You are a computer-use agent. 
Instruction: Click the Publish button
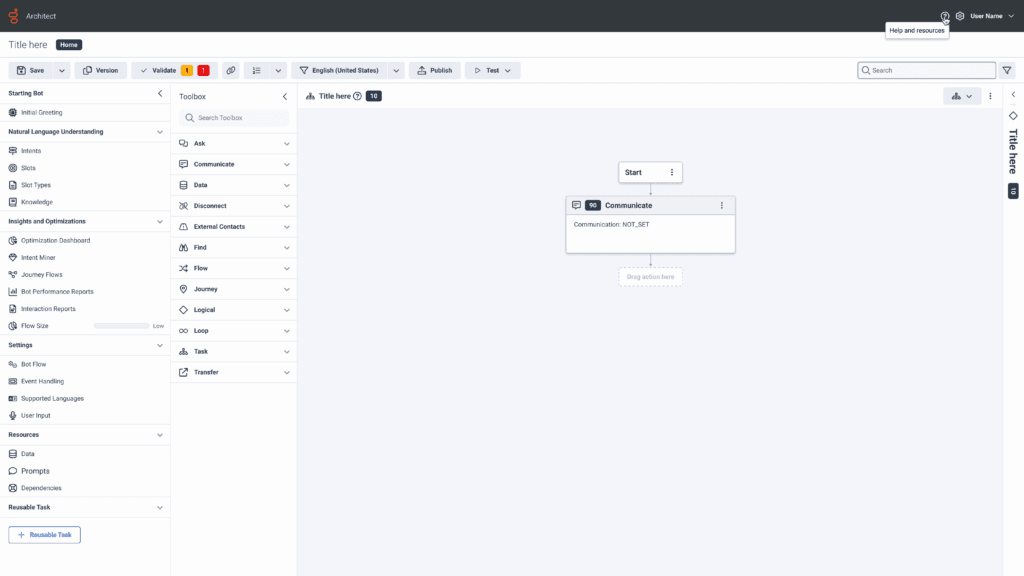coord(437,70)
